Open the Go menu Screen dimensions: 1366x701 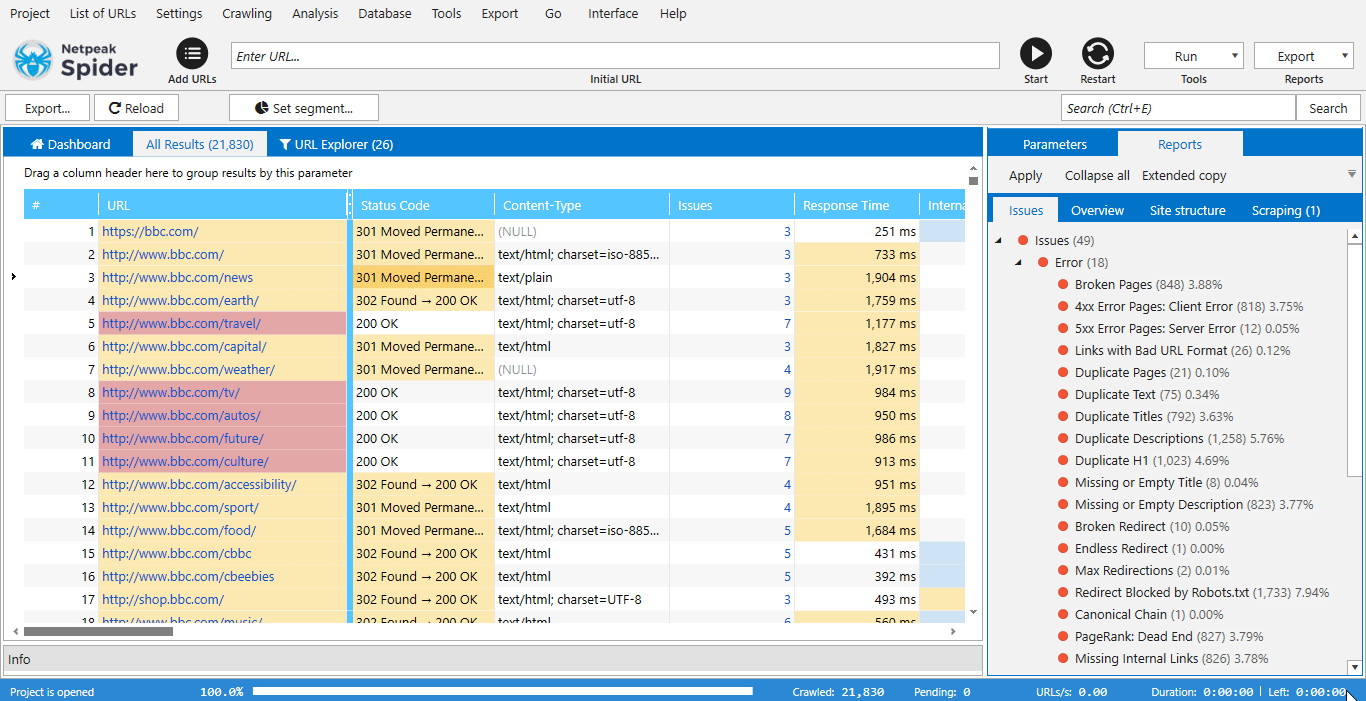click(553, 13)
